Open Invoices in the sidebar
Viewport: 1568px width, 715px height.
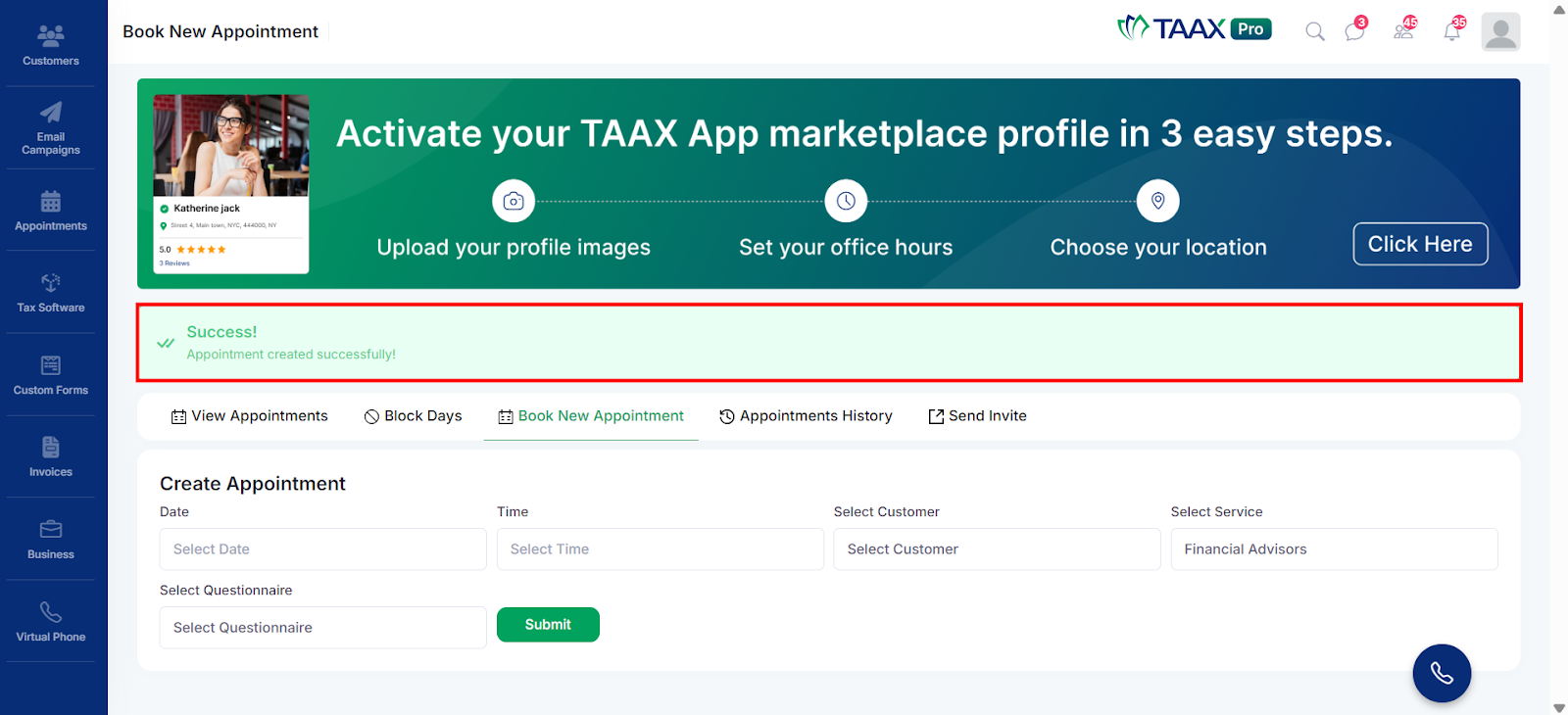coord(51,457)
